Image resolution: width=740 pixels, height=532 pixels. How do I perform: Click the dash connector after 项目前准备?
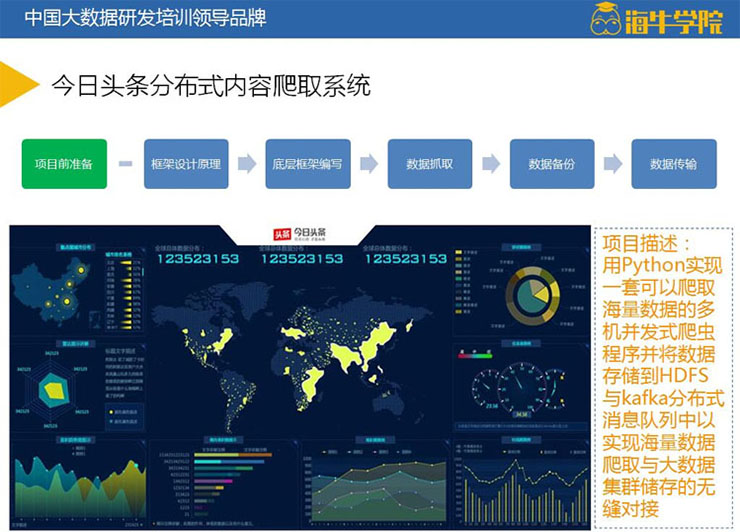point(125,164)
